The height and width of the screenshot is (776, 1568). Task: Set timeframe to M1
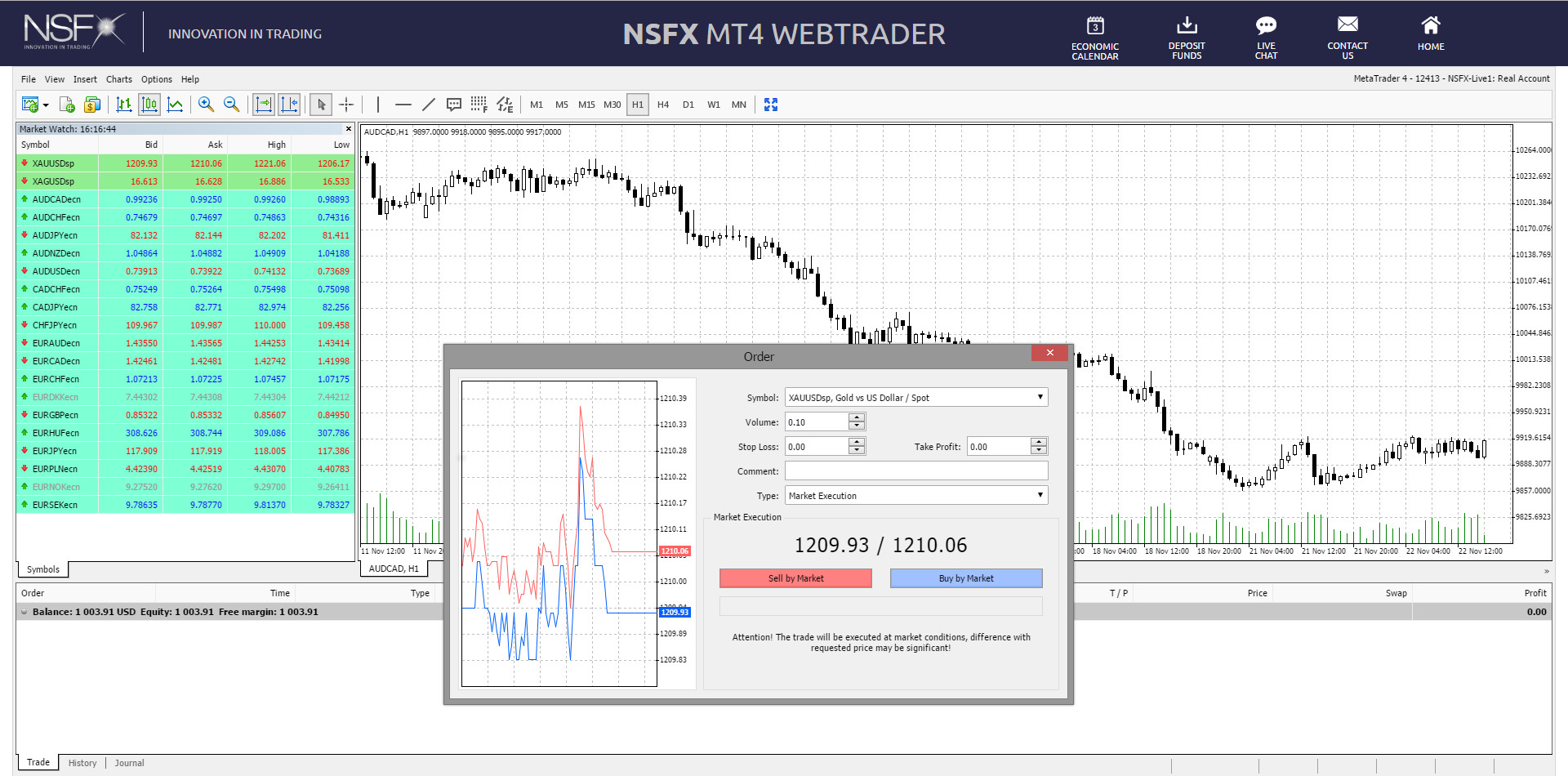pyautogui.click(x=537, y=105)
